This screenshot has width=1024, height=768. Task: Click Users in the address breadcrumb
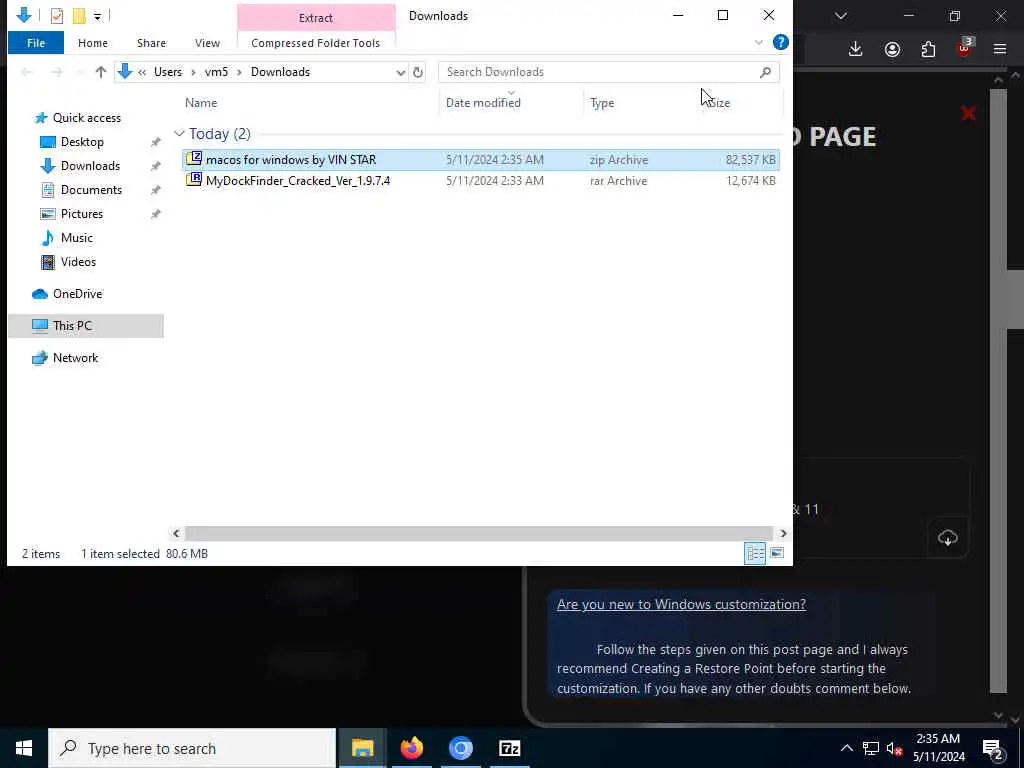[168, 72]
